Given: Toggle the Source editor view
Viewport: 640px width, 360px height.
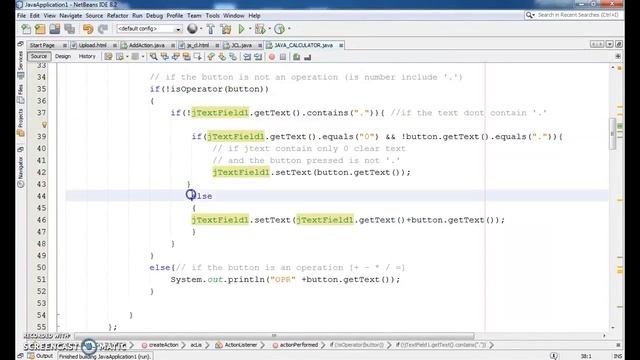Looking at the screenshot, I should tap(39, 56).
